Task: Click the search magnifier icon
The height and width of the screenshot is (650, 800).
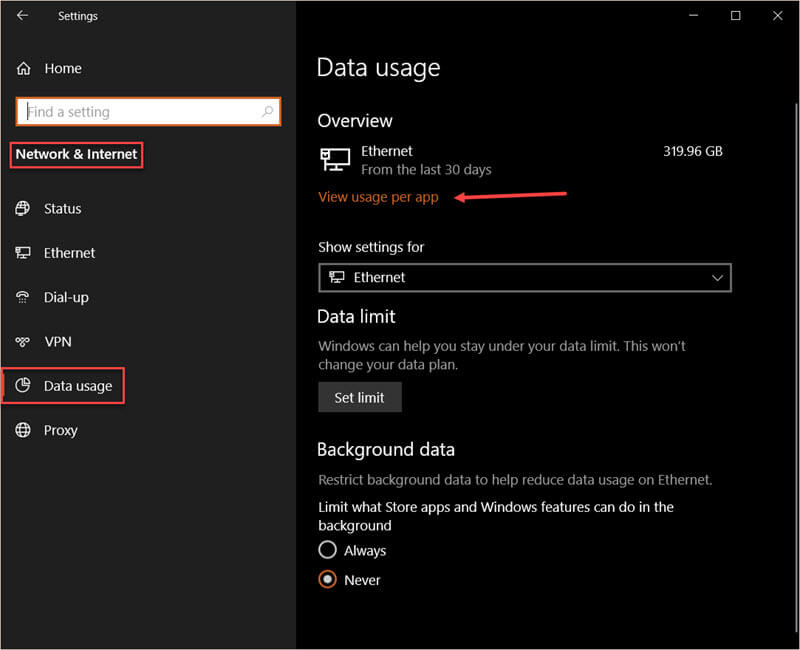Action: click(x=267, y=111)
